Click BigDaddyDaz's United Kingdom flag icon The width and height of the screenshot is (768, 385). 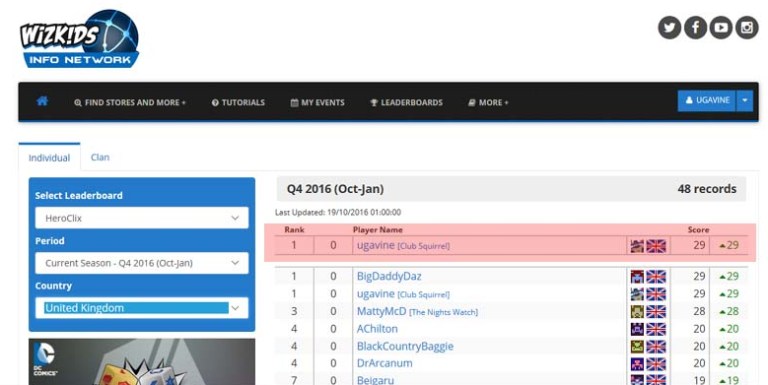[x=656, y=276]
